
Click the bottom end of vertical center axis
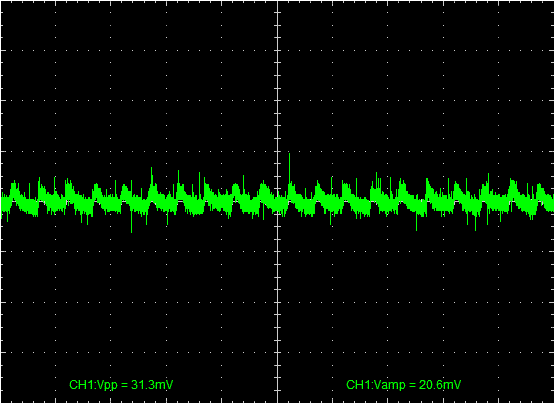[x=278, y=402]
